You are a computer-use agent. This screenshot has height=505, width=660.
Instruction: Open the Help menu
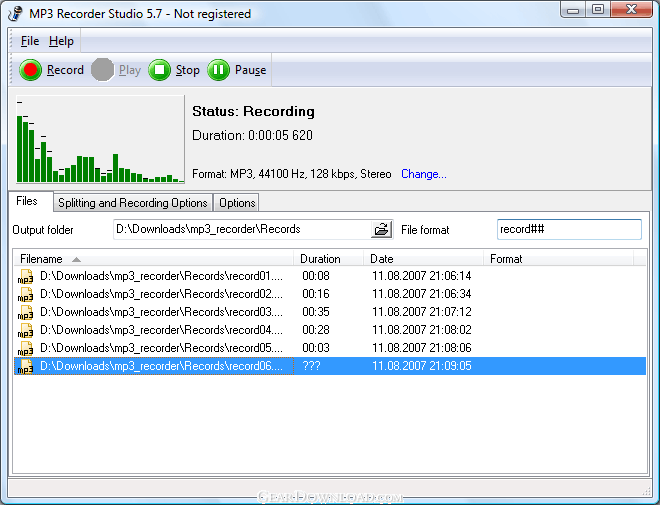point(61,41)
